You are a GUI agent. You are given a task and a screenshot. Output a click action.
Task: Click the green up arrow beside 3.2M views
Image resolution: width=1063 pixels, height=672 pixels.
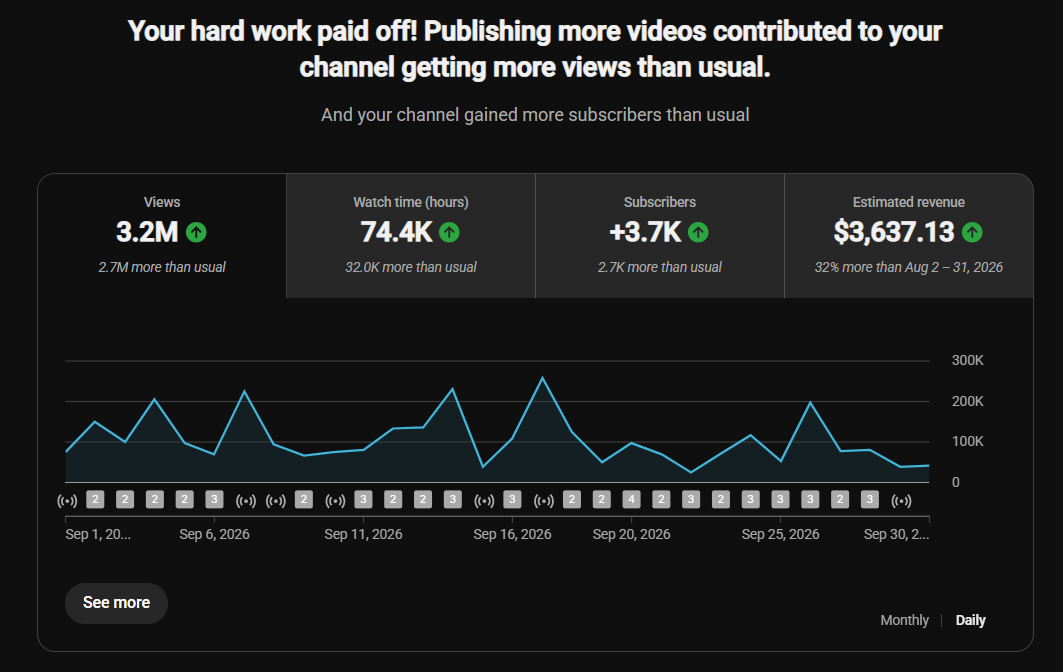click(196, 233)
